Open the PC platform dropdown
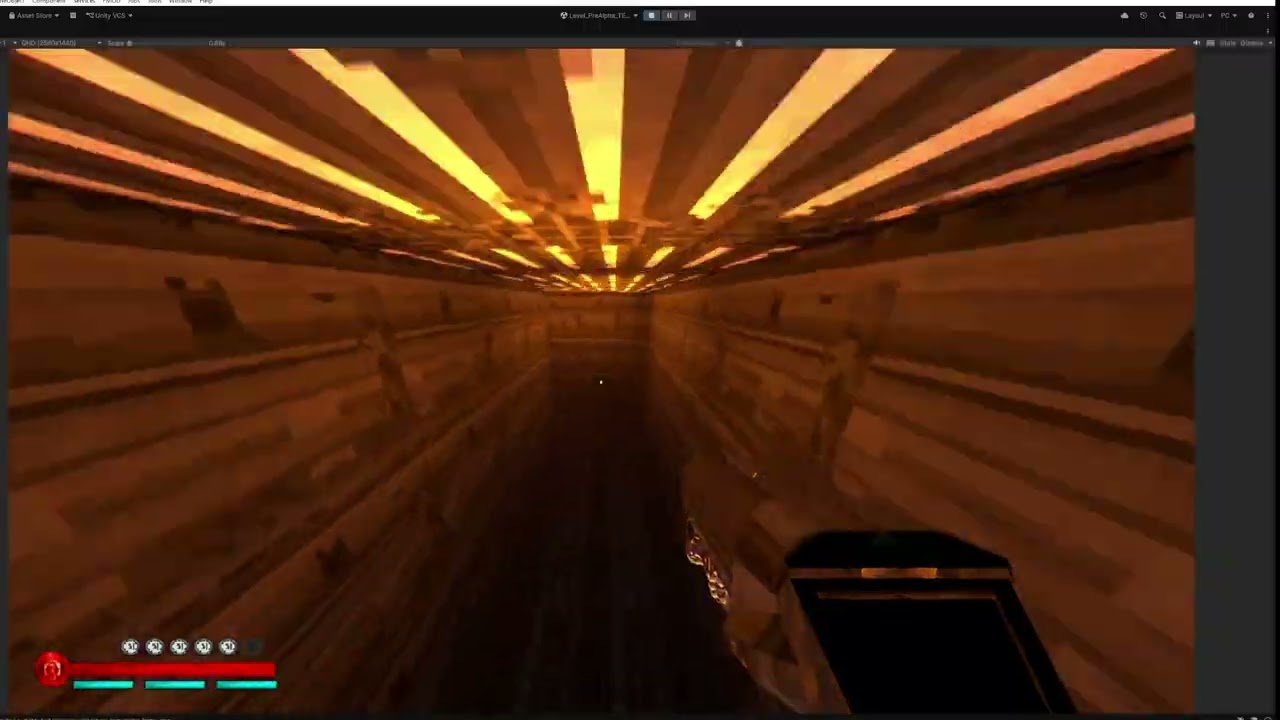 tap(1229, 15)
